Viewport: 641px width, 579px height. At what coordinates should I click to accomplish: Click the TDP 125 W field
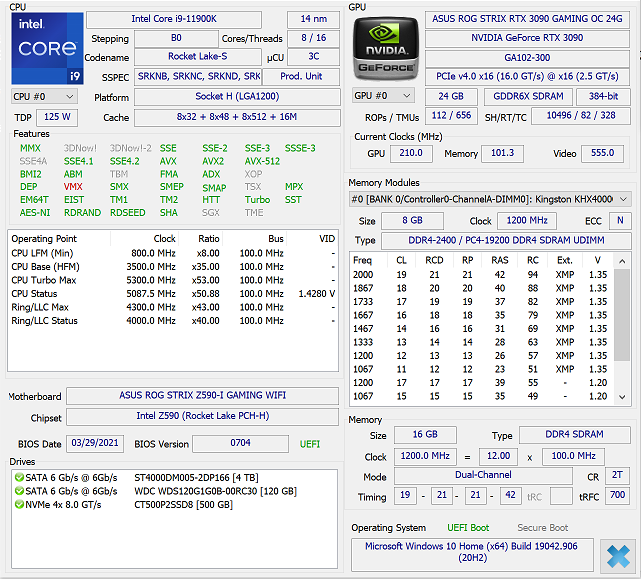click(x=57, y=117)
